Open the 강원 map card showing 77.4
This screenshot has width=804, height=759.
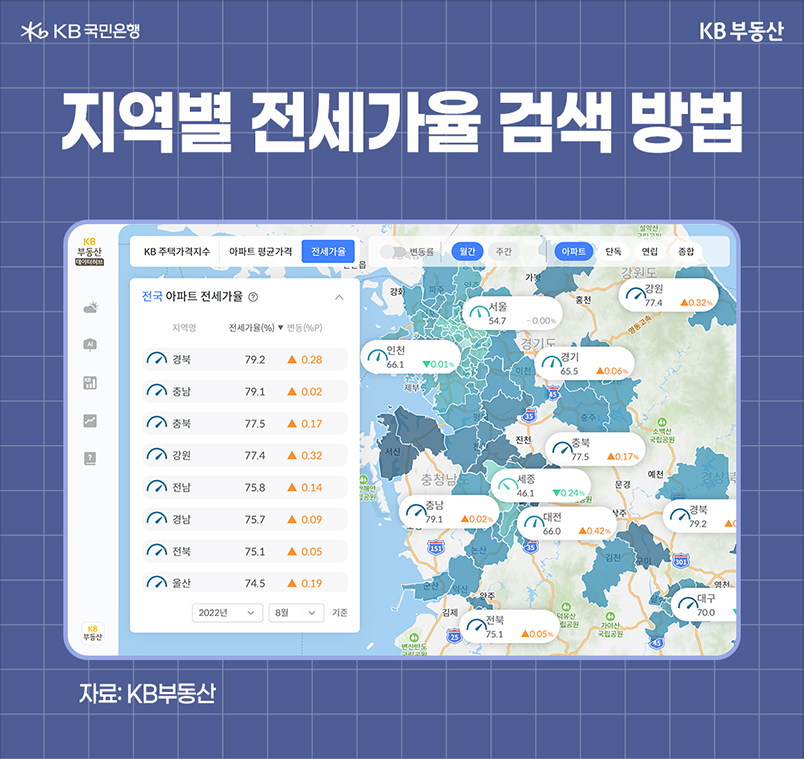pyautogui.click(x=669, y=295)
